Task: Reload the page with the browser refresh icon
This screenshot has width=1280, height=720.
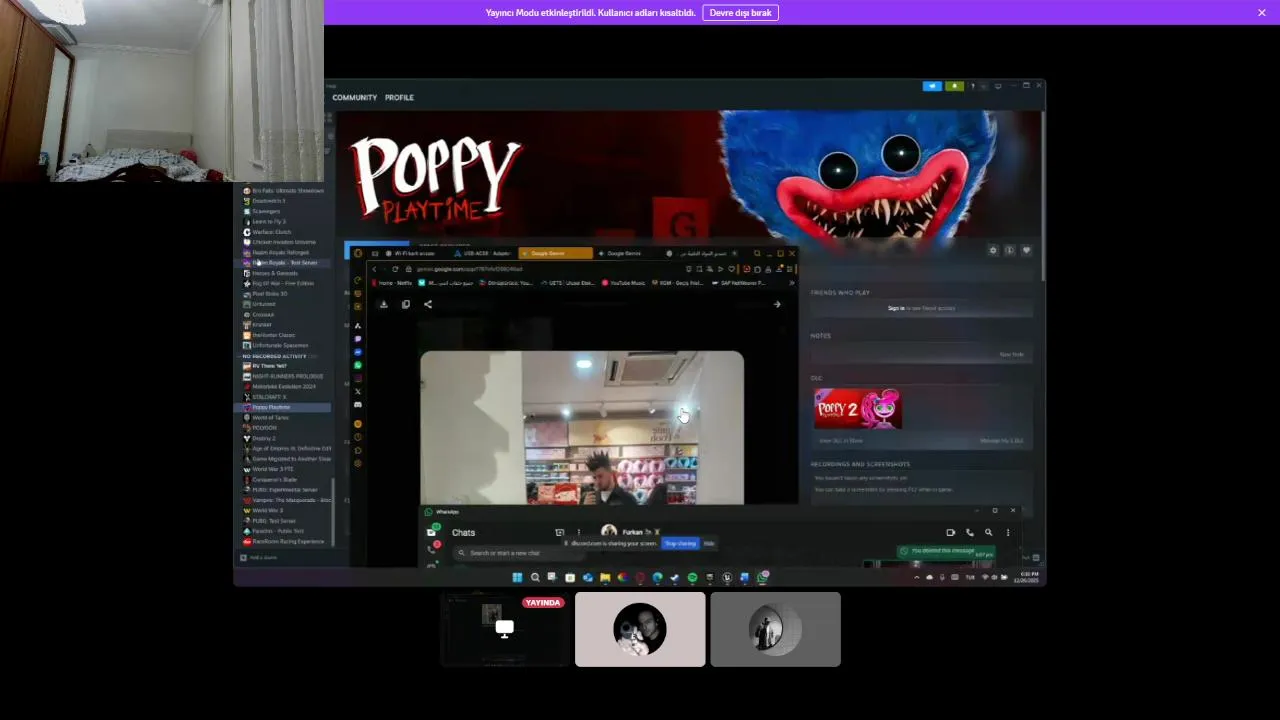Action: [395, 269]
